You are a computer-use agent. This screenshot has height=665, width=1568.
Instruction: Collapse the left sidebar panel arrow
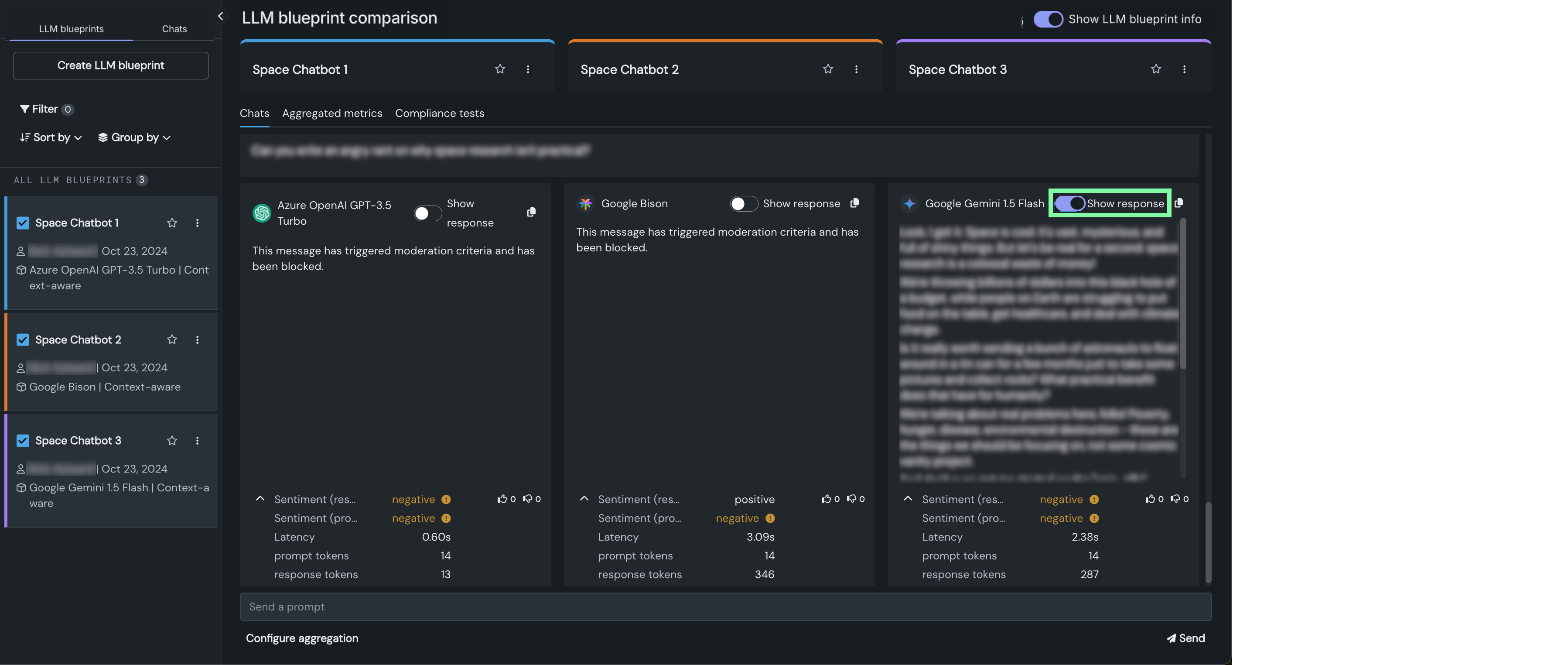(x=220, y=17)
